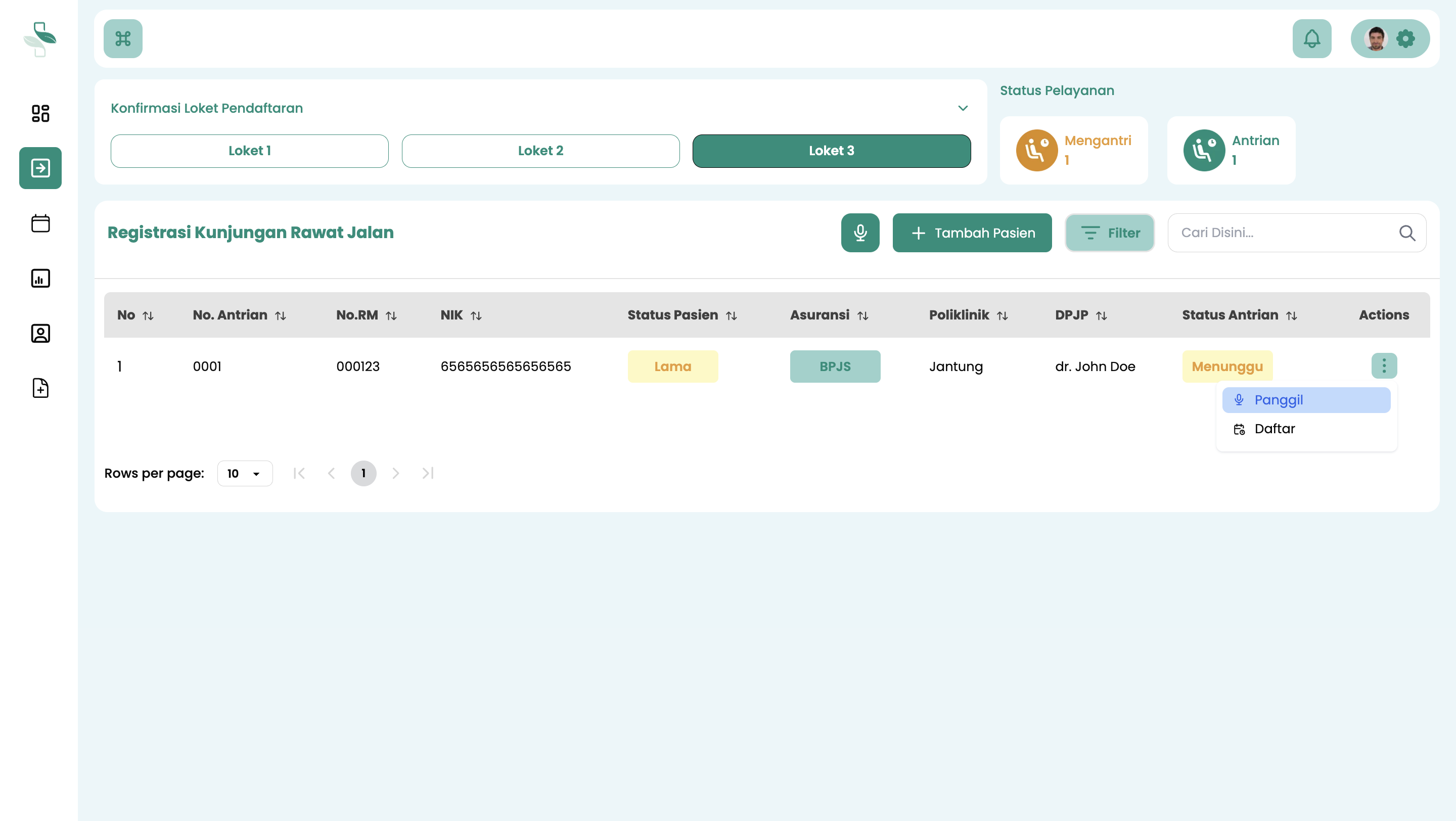Select Loket 2 counter
This screenshot has height=821, width=1456.
pos(540,151)
